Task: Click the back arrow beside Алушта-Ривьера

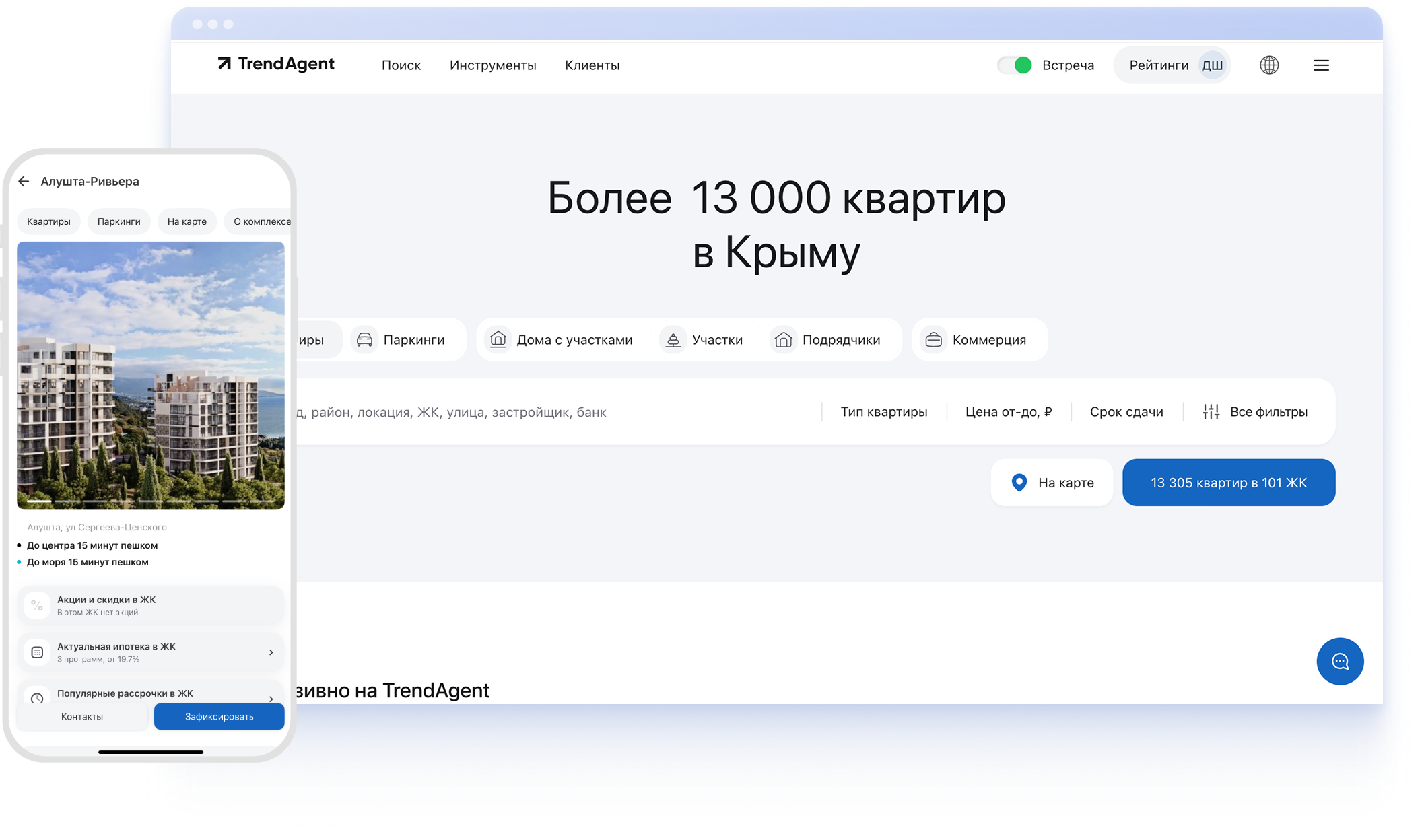Action: 24,181
